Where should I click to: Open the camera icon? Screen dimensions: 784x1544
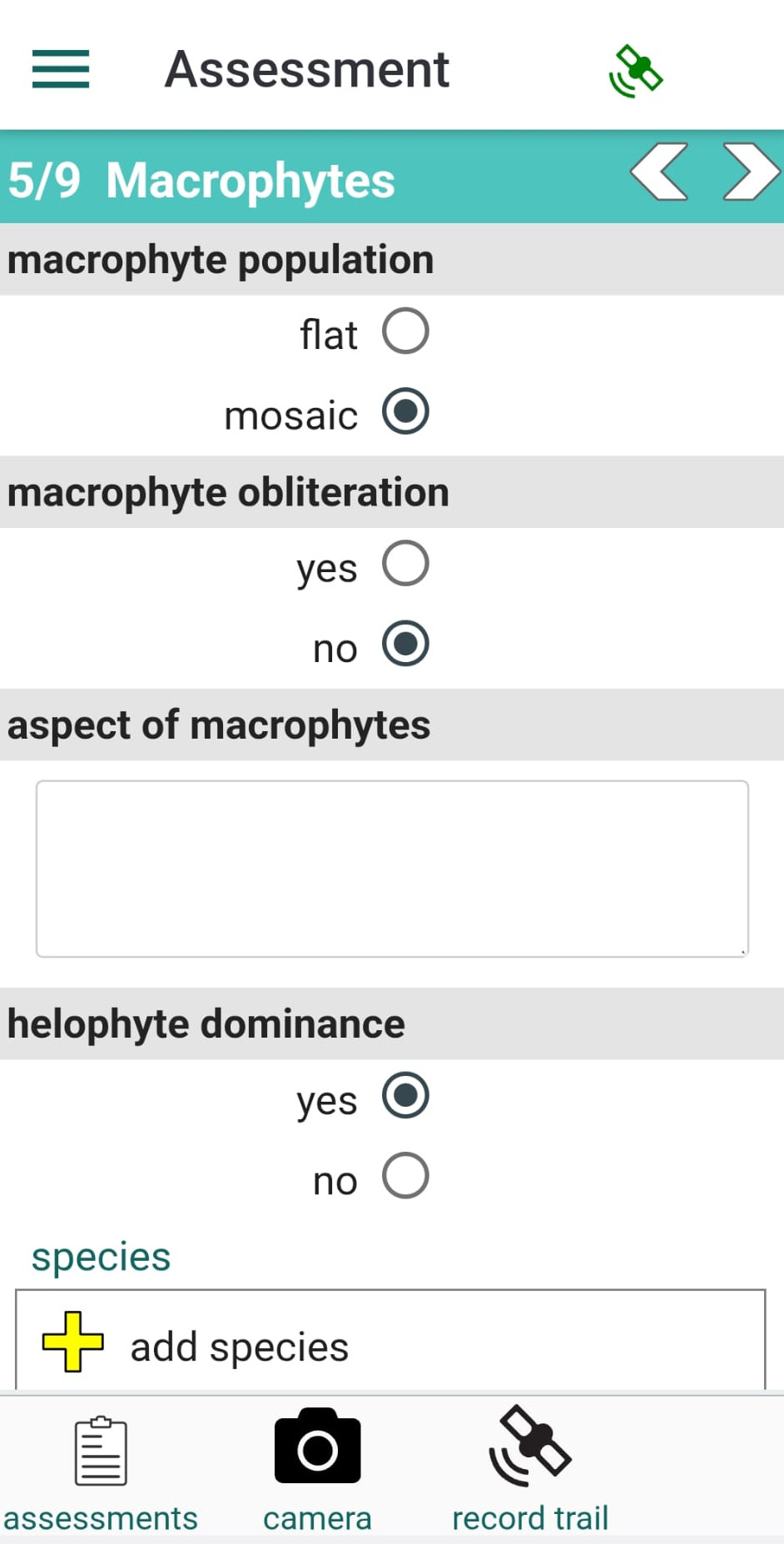pos(317,1447)
